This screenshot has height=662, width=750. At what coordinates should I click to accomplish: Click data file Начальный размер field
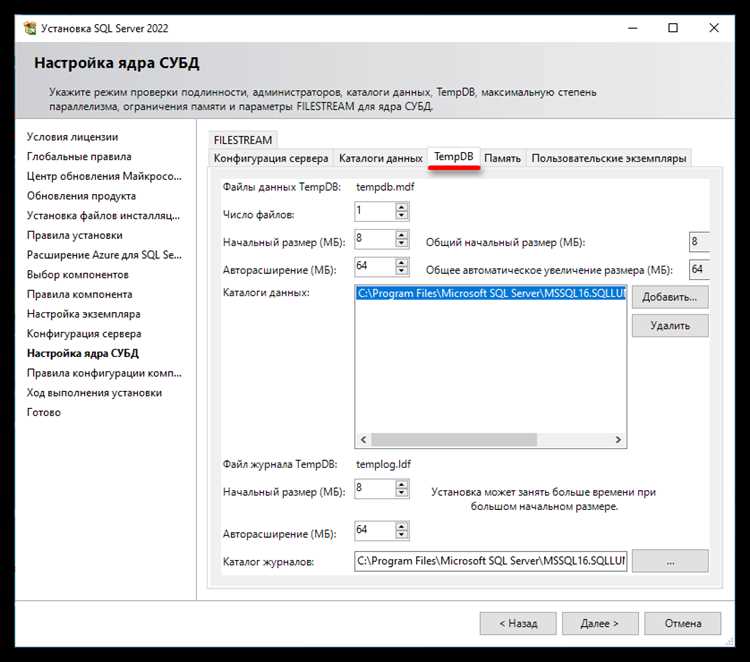[x=375, y=239]
